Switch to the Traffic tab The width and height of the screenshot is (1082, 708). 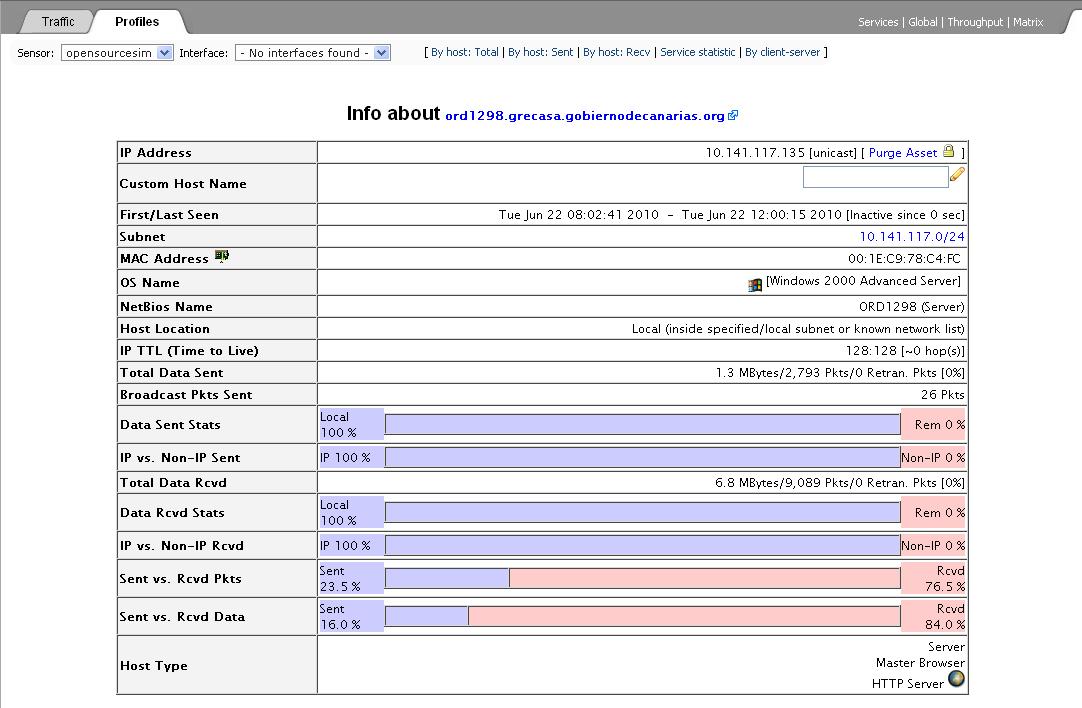[x=58, y=22]
